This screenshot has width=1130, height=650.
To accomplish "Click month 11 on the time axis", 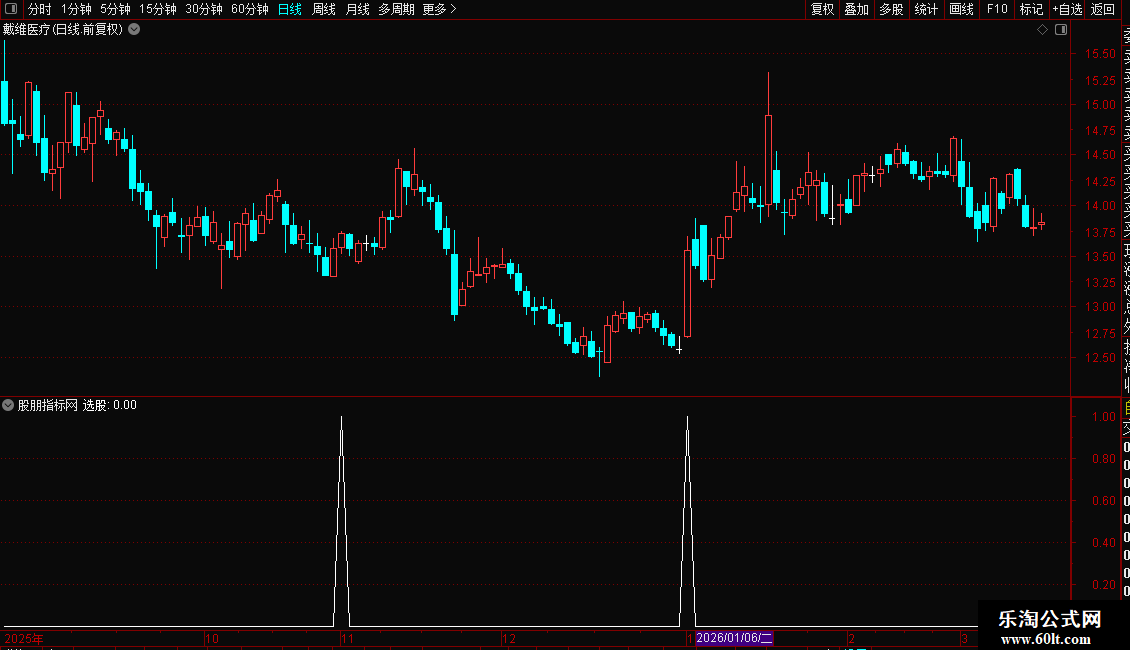I will coord(347,638).
